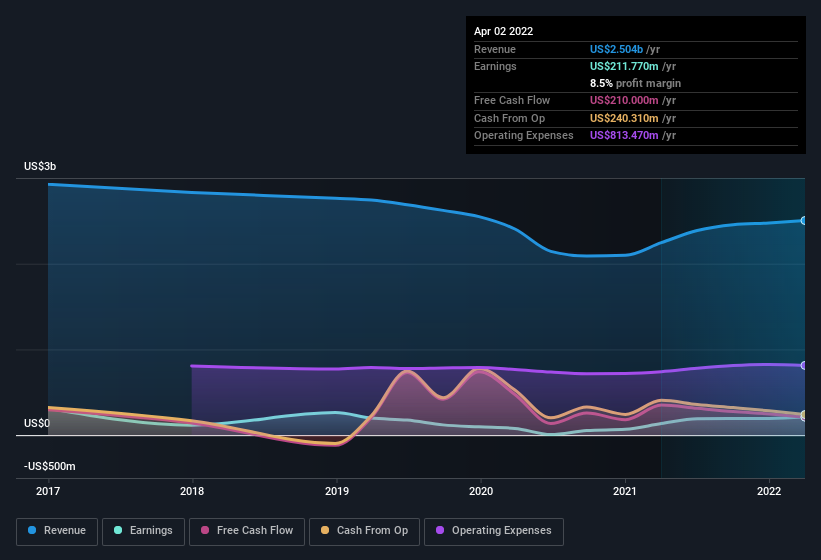Click the US$0 y-axis label
Screen dimensions: 821x560
point(37,423)
